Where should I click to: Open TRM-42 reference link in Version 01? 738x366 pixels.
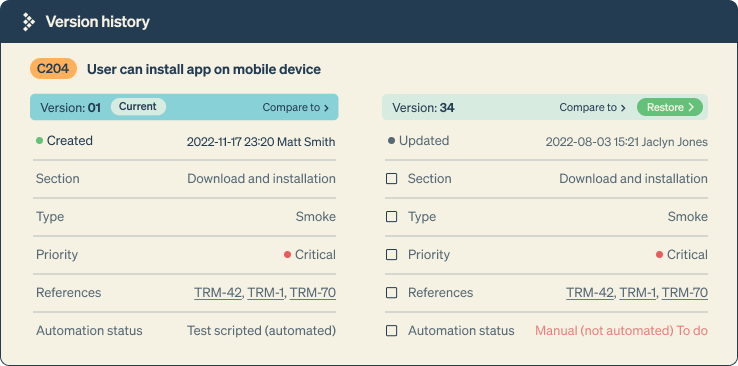click(x=218, y=293)
